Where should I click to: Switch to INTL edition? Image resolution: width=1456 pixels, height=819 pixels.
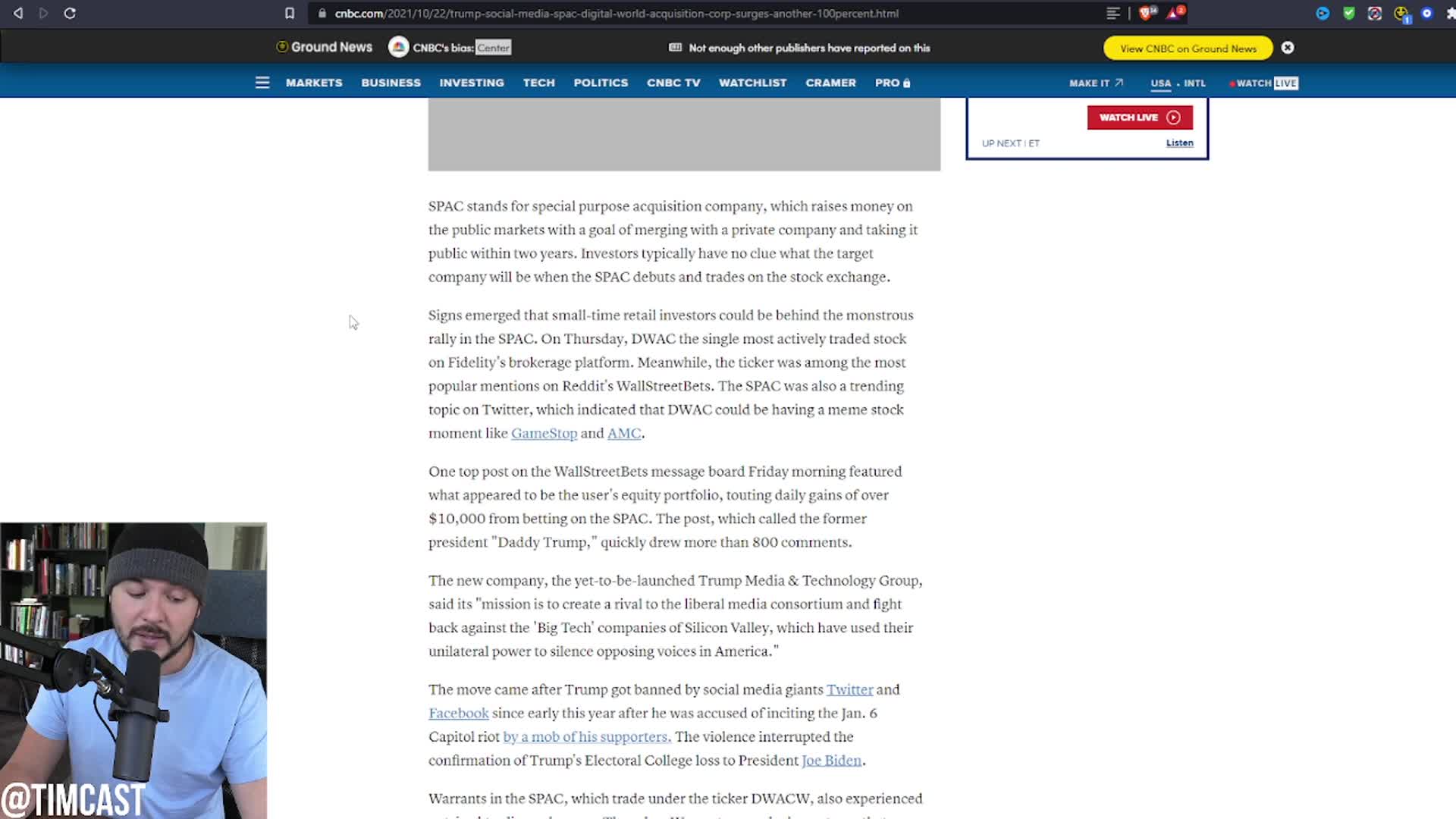click(1194, 83)
